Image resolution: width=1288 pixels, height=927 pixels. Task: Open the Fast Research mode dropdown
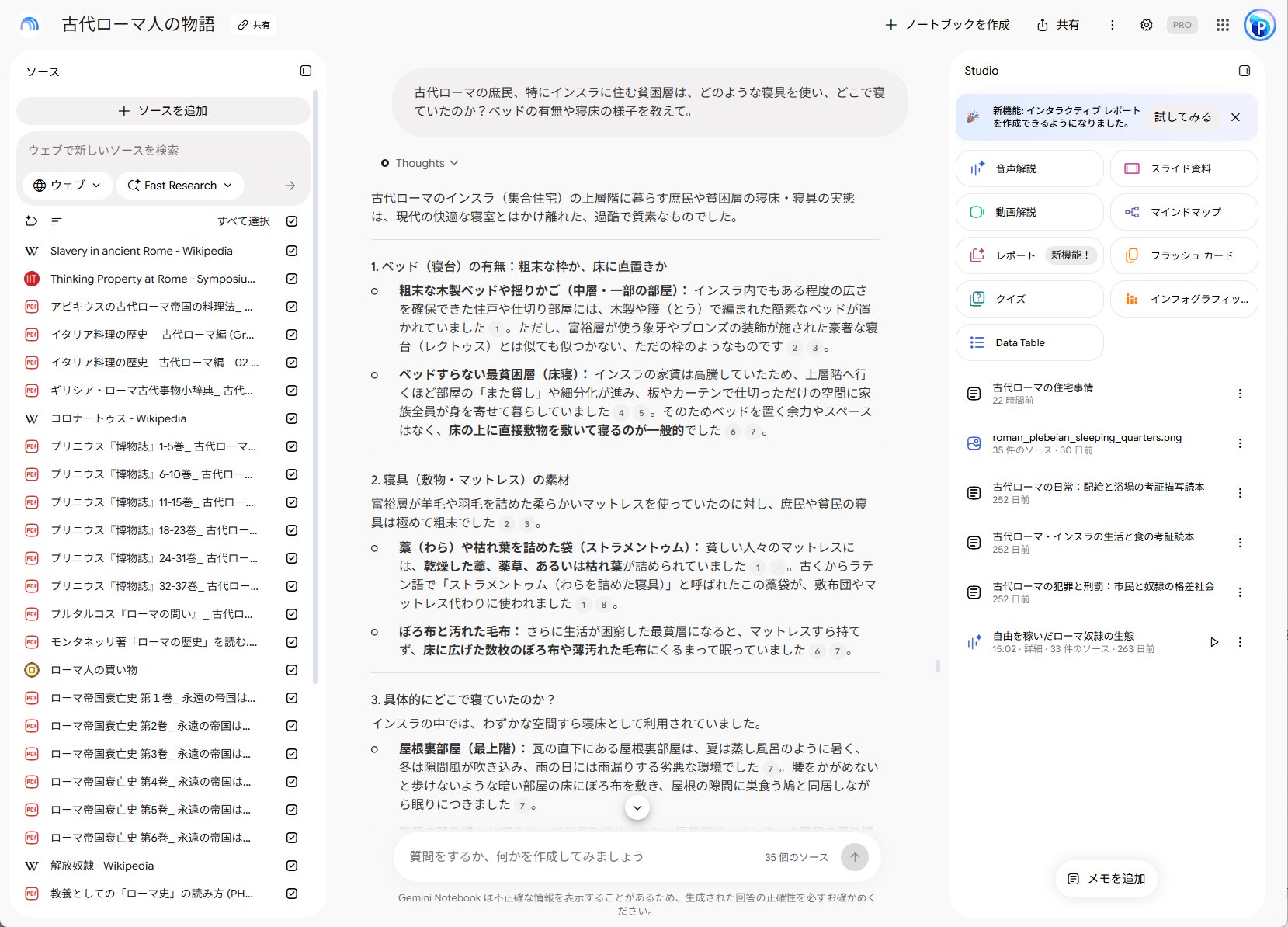[180, 186]
